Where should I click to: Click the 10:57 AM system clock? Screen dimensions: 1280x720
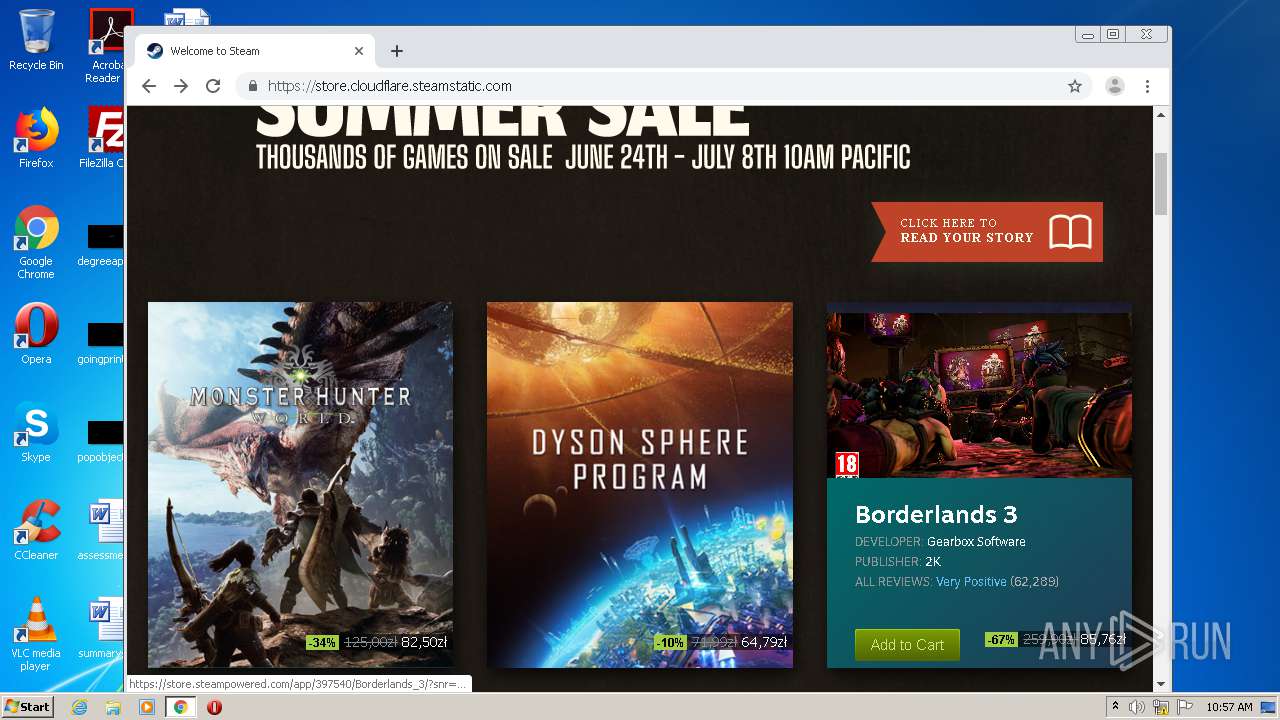1229,707
